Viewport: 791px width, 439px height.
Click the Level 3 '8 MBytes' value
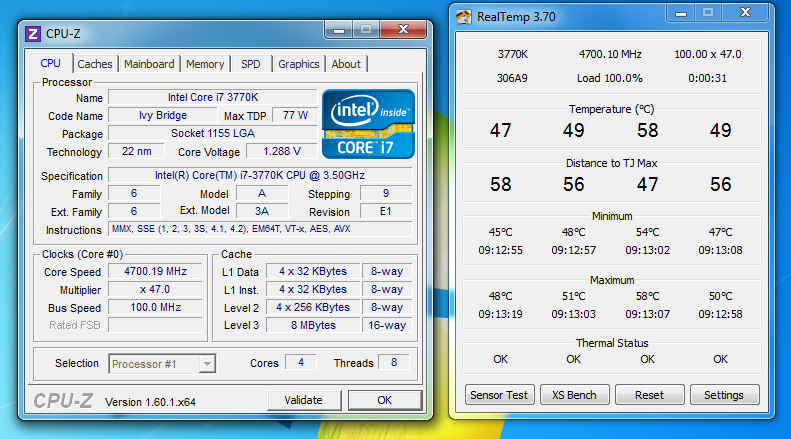click(x=313, y=325)
